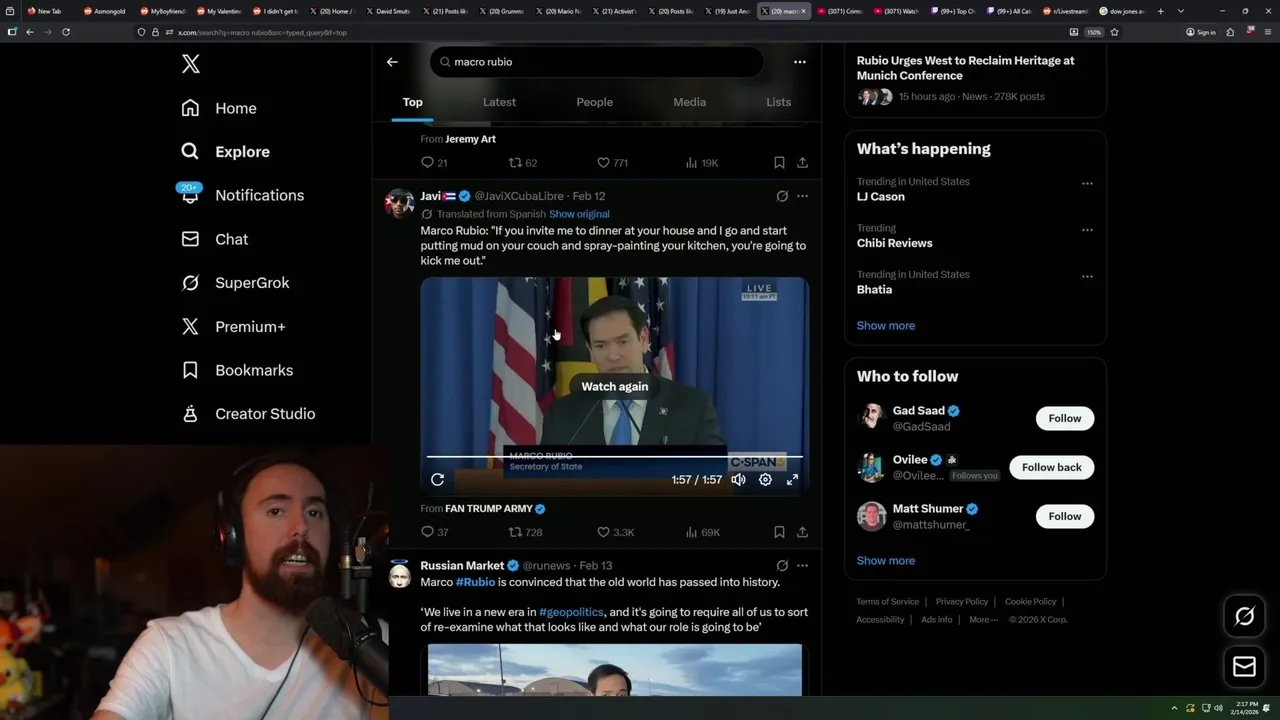Open the Grok icon on Javi's post
The image size is (1280, 720).
tap(782, 196)
